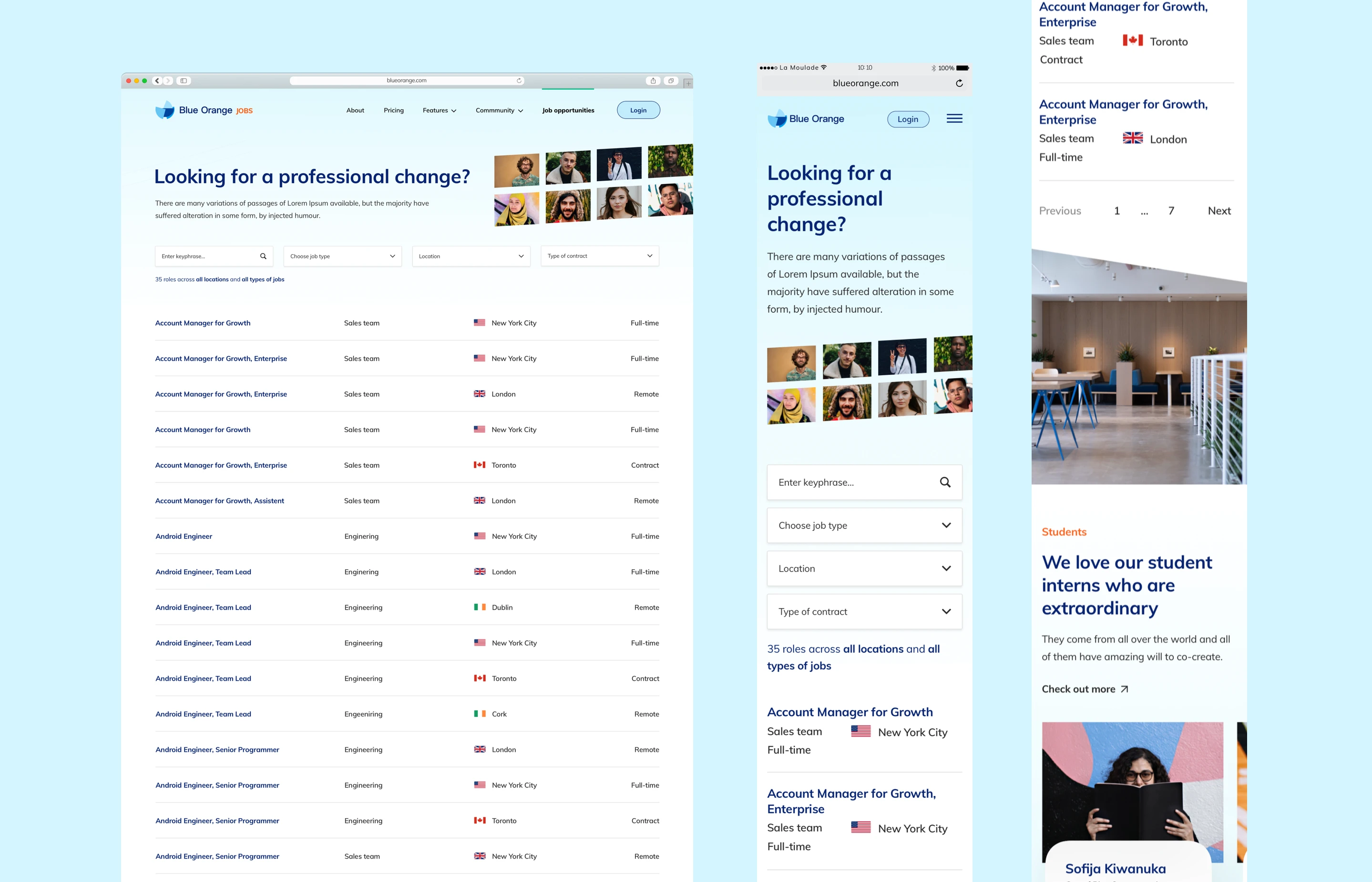Open the Android Engineer job listing
This screenshot has width=1372, height=882.
tap(184, 536)
